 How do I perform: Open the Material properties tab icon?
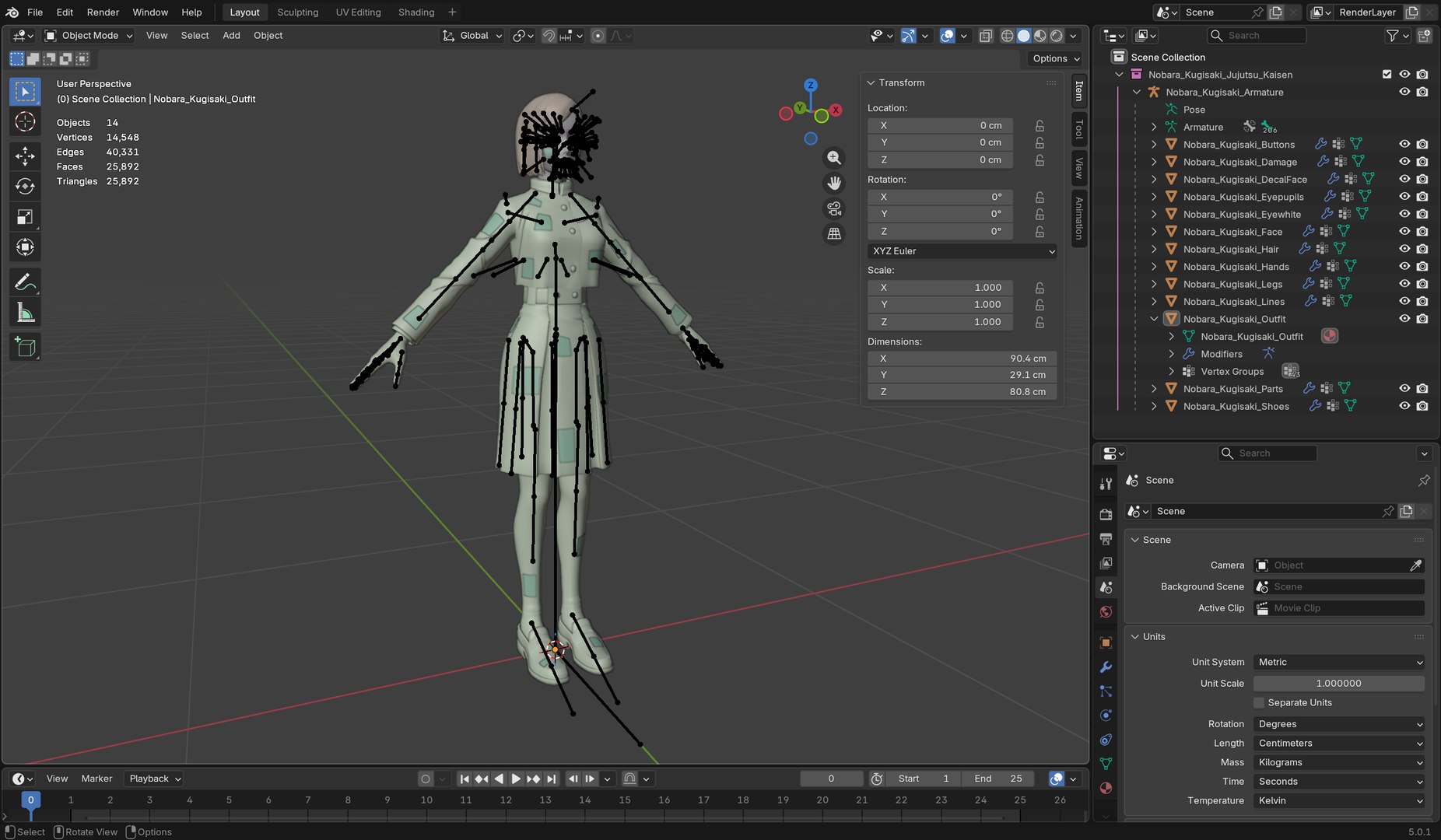(1106, 788)
